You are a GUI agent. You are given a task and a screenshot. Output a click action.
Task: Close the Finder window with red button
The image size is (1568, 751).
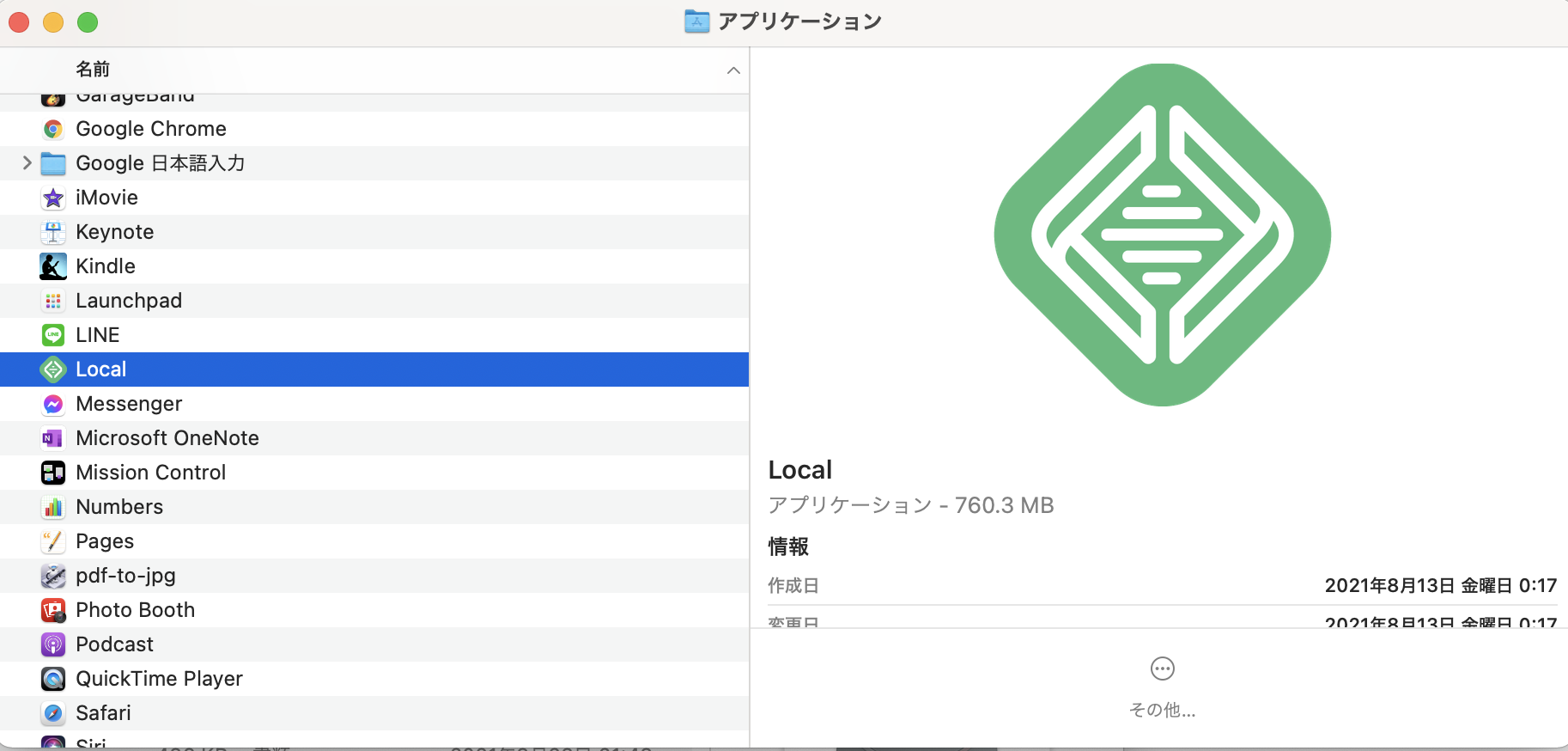point(19,22)
